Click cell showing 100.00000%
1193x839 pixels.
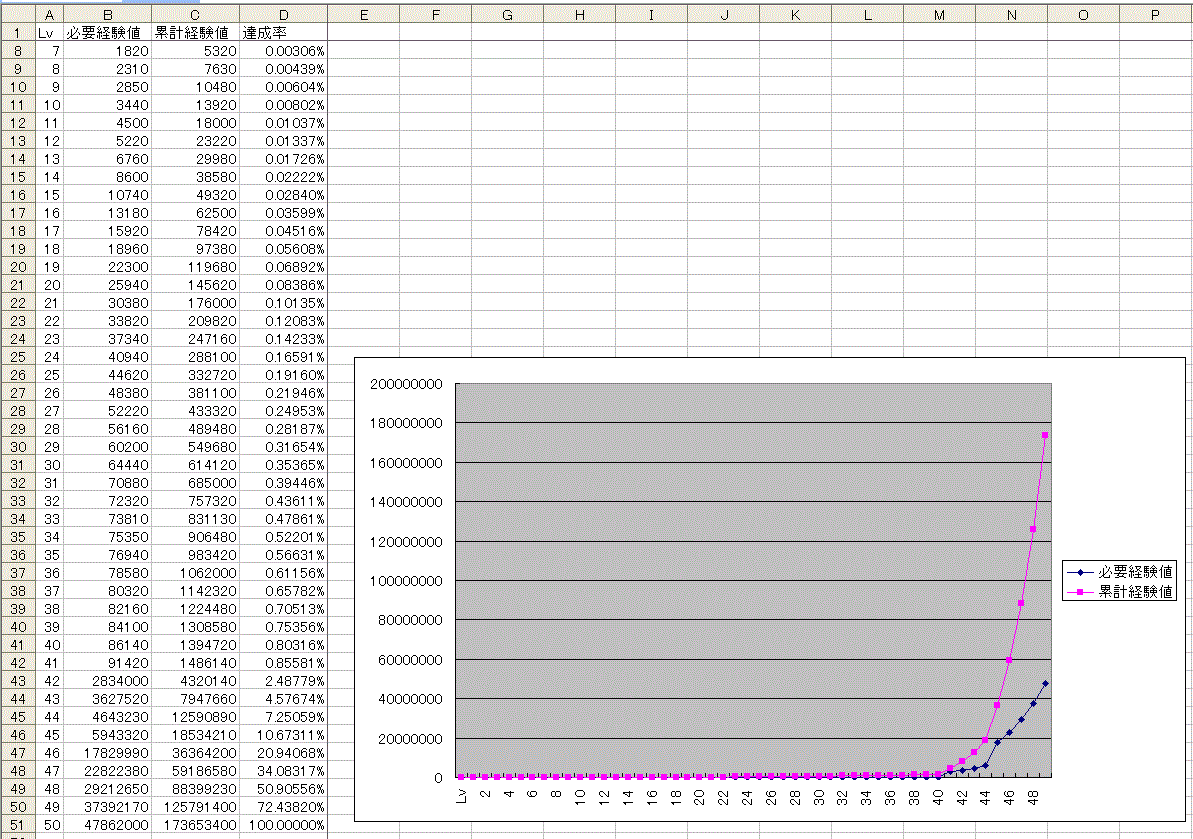[x=284, y=825]
